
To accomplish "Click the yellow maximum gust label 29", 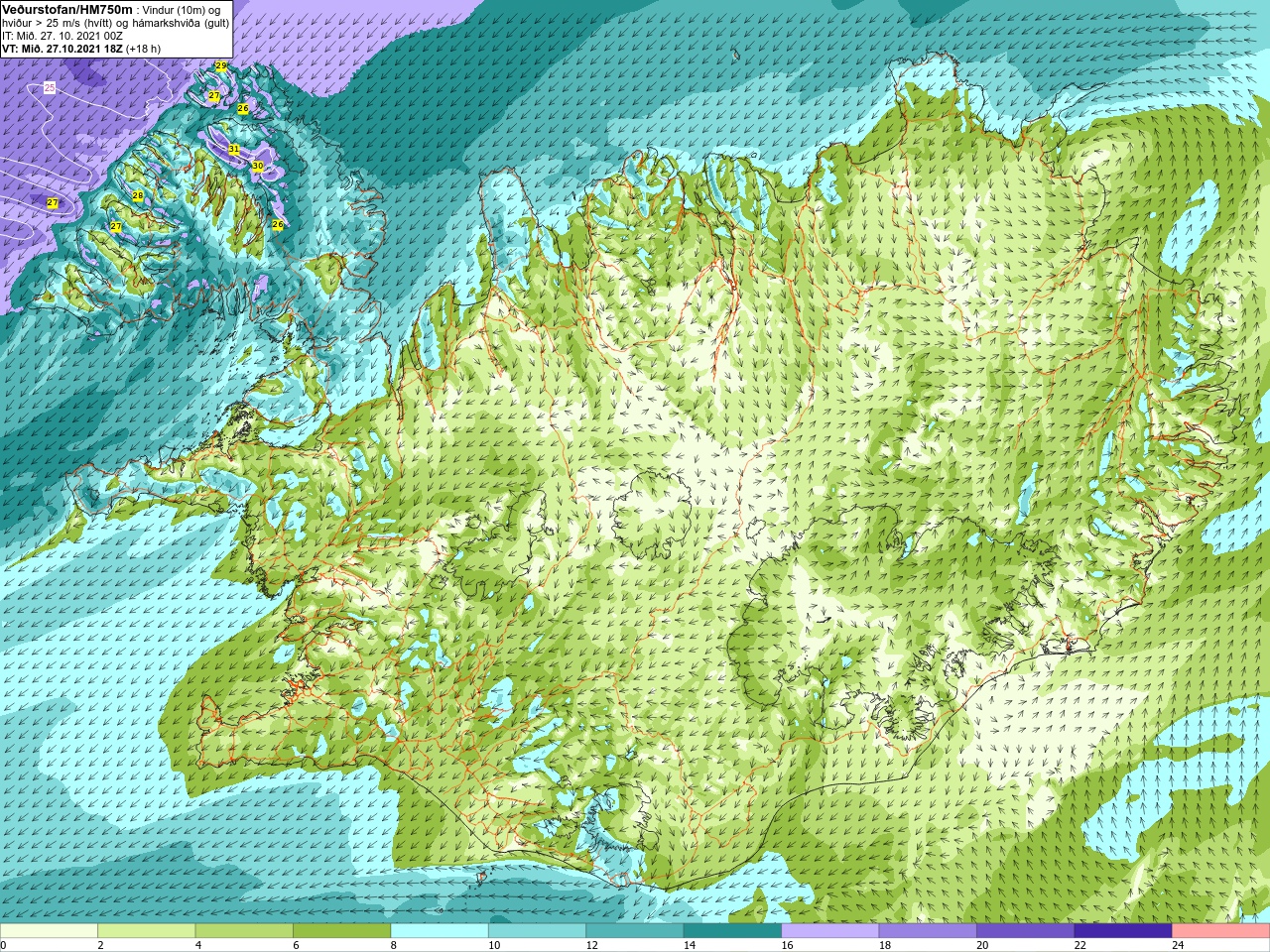I will (221, 66).
